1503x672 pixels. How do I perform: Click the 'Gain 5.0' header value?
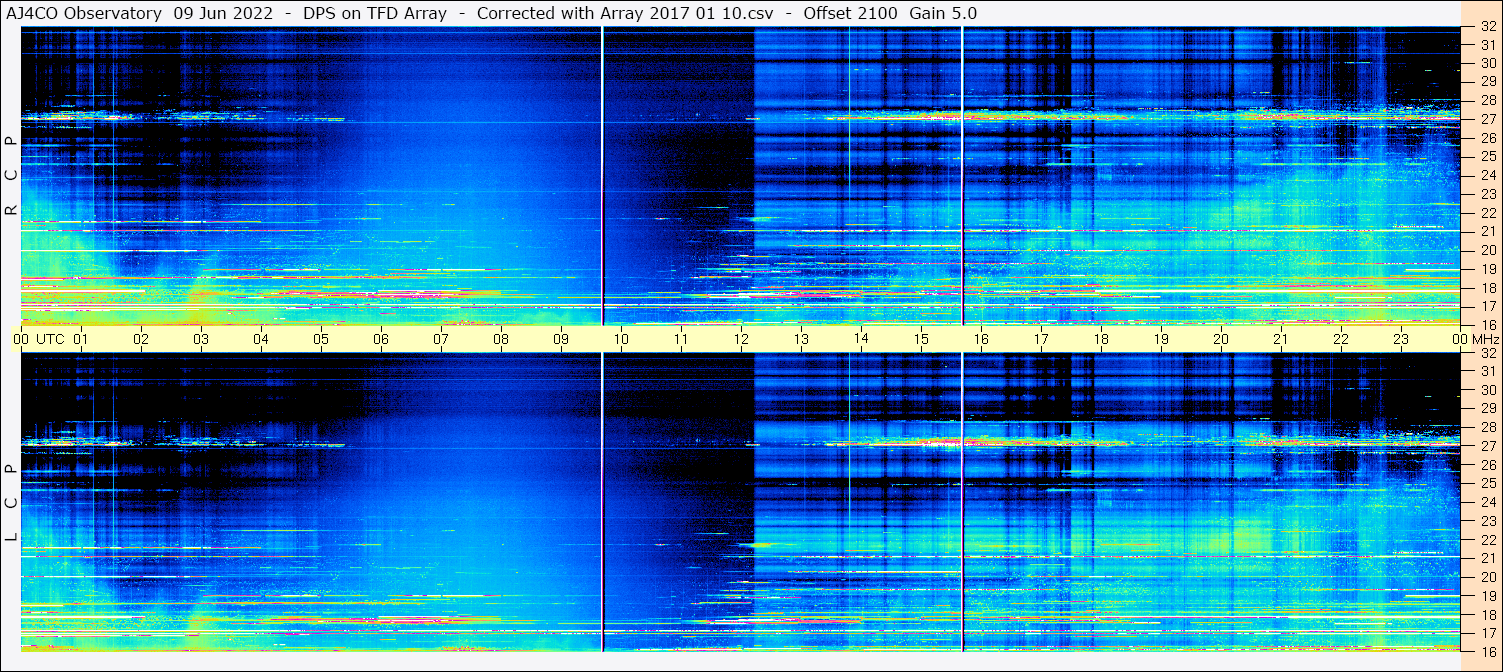pos(943,14)
